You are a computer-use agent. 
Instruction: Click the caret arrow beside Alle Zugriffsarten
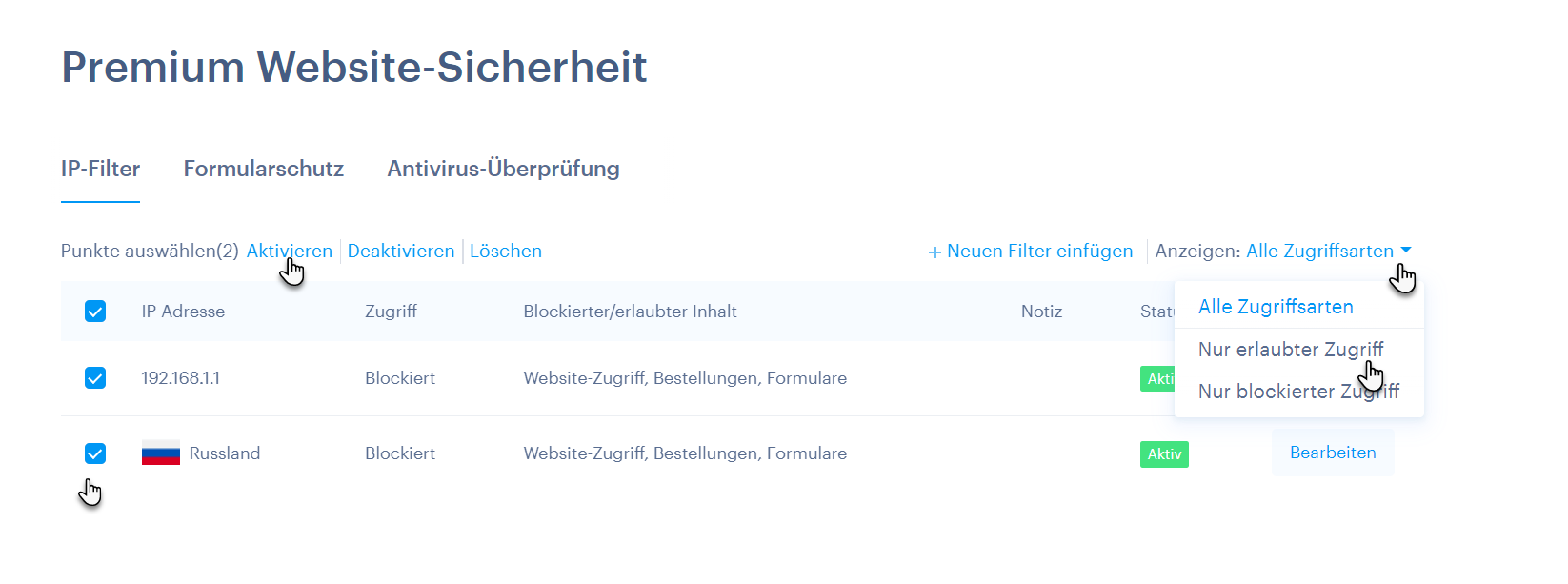click(1406, 250)
